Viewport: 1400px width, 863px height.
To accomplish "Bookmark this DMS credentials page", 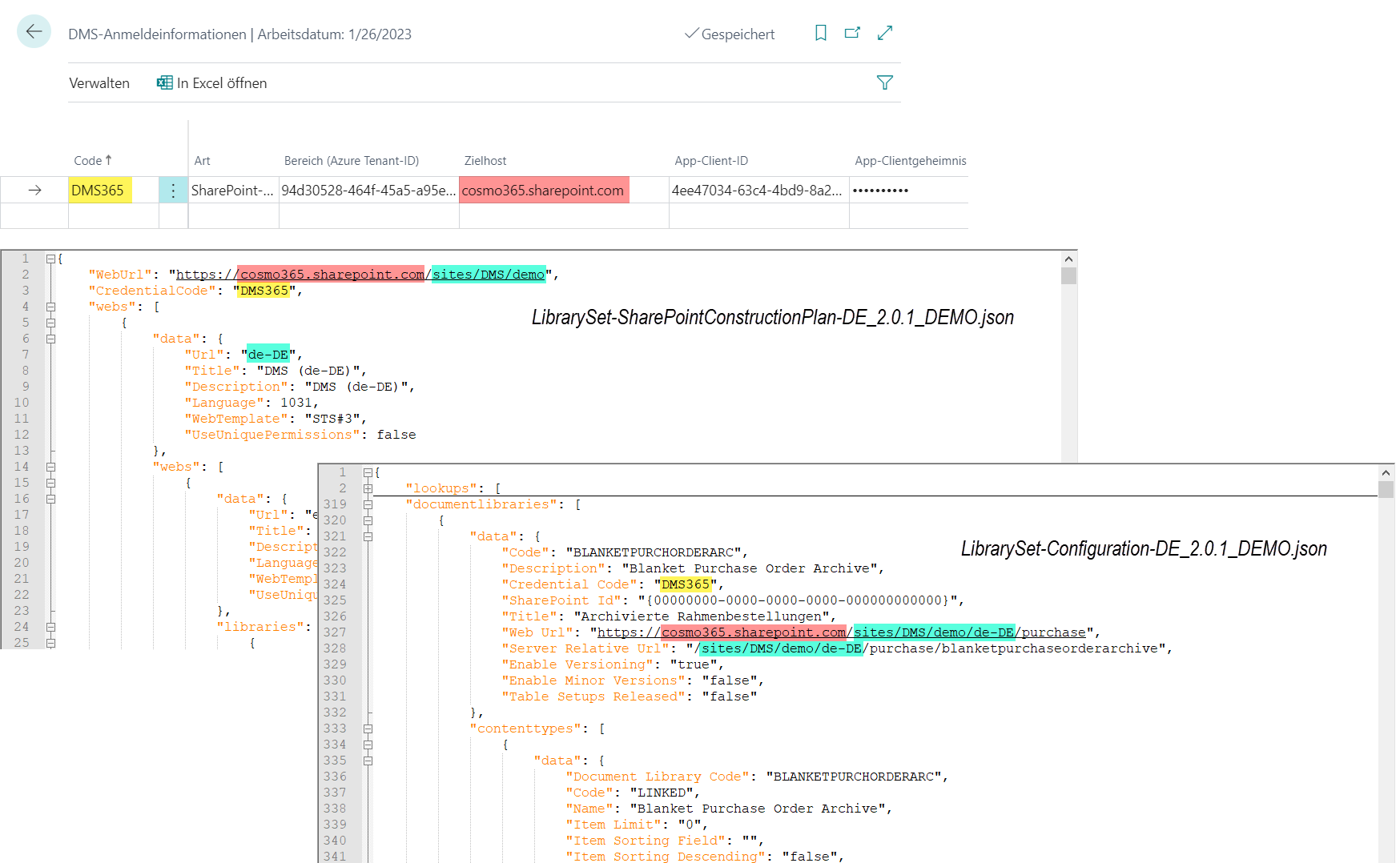I will [x=820, y=33].
